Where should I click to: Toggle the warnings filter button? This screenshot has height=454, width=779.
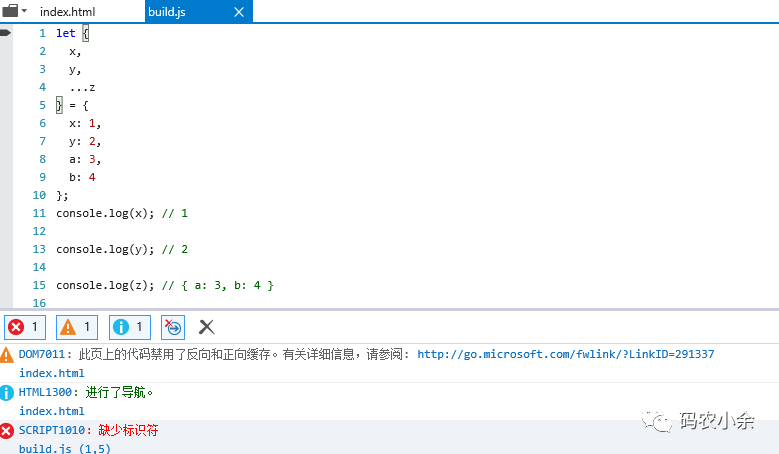[x=77, y=327]
